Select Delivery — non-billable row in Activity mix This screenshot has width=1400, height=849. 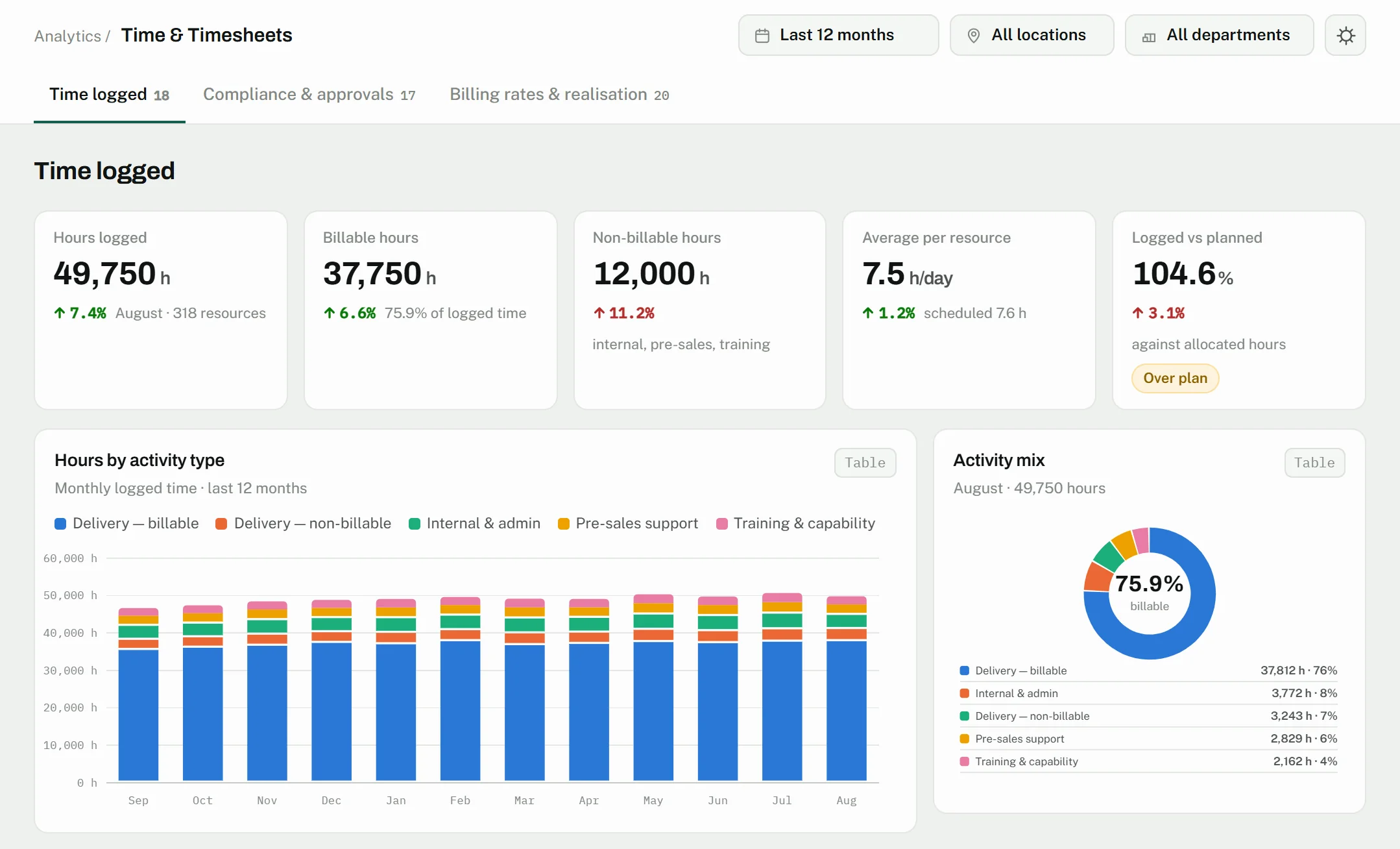pos(1148,716)
